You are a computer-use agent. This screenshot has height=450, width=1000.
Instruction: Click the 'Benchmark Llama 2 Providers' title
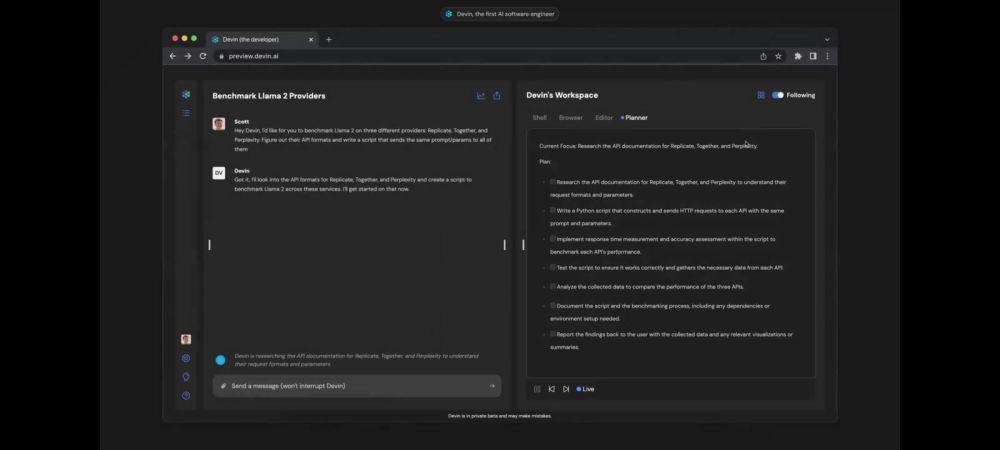pos(269,96)
